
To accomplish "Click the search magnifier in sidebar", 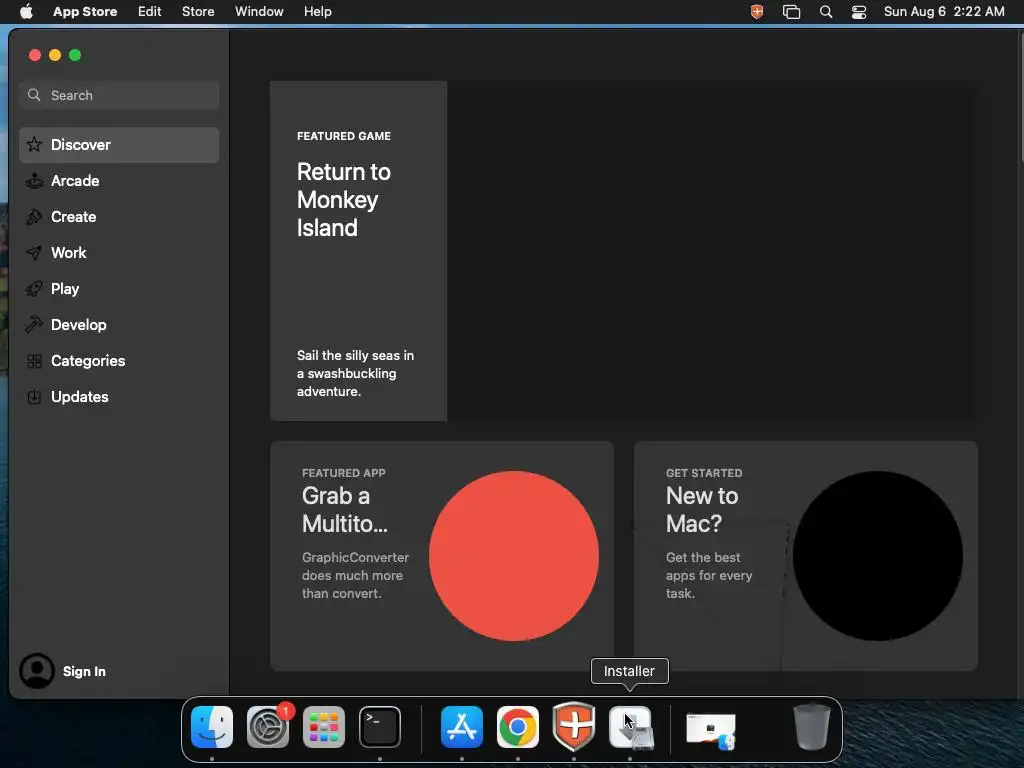I will point(34,95).
